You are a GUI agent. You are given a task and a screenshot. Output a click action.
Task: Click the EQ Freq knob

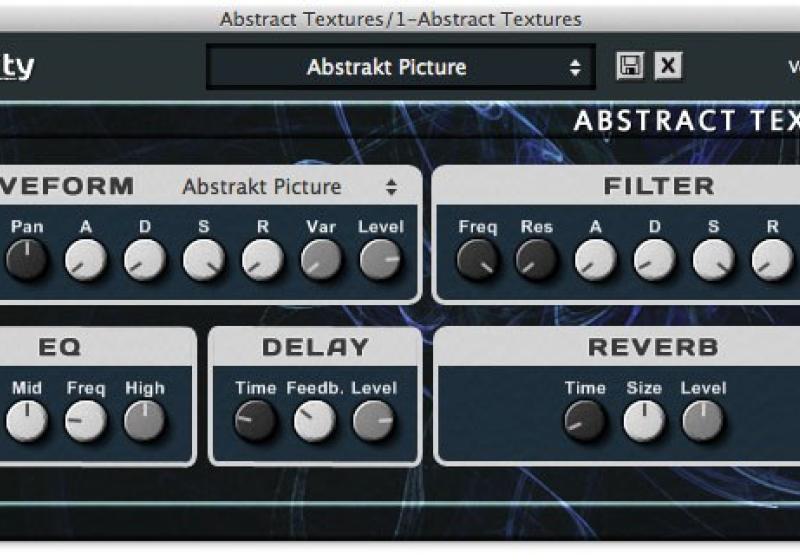[85, 421]
